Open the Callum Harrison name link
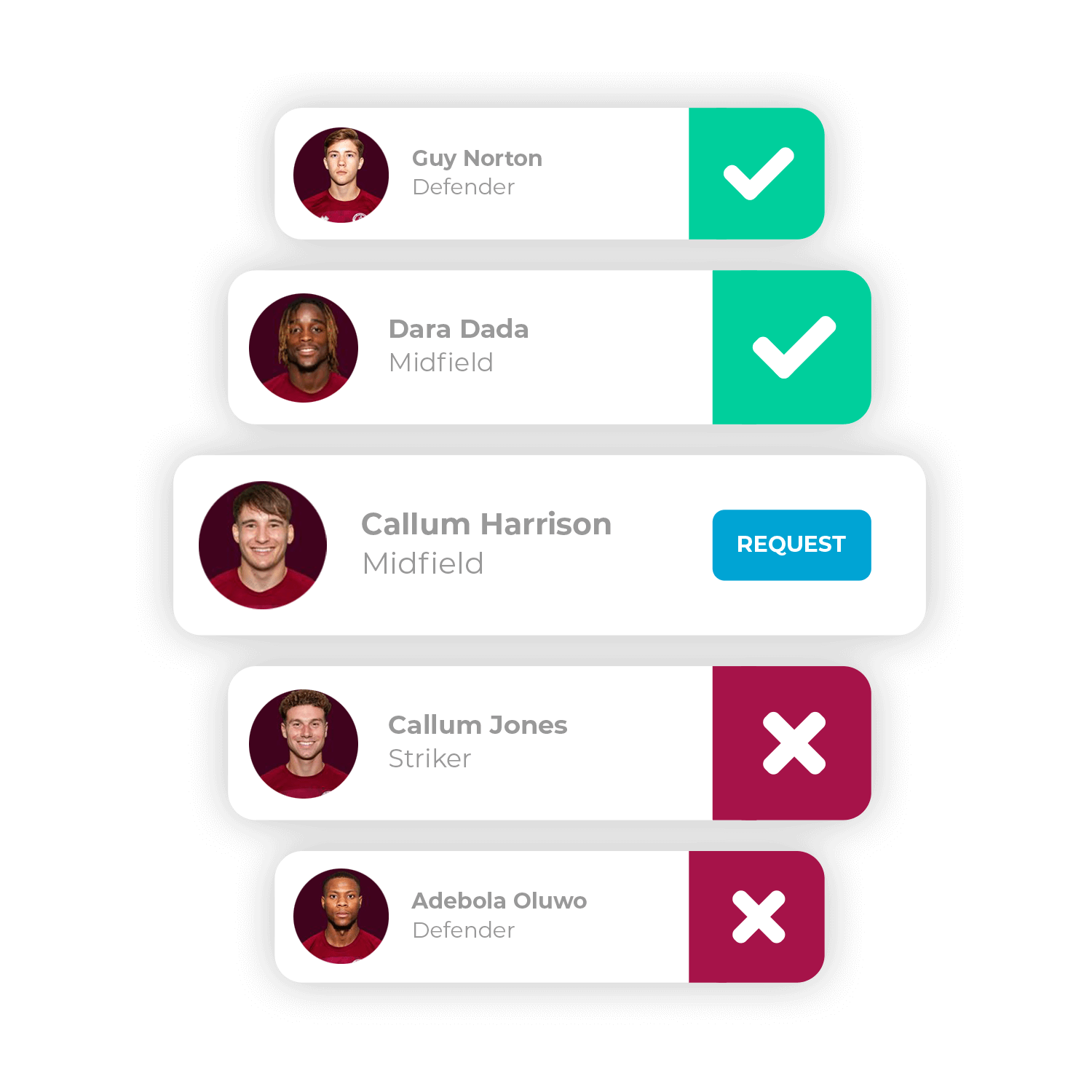The height and width of the screenshot is (1092, 1092). coord(486,524)
